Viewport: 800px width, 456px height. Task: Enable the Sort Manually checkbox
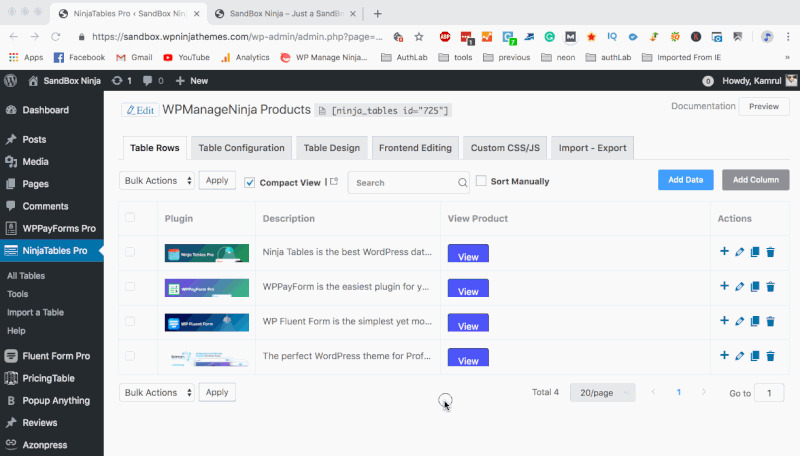(x=481, y=181)
